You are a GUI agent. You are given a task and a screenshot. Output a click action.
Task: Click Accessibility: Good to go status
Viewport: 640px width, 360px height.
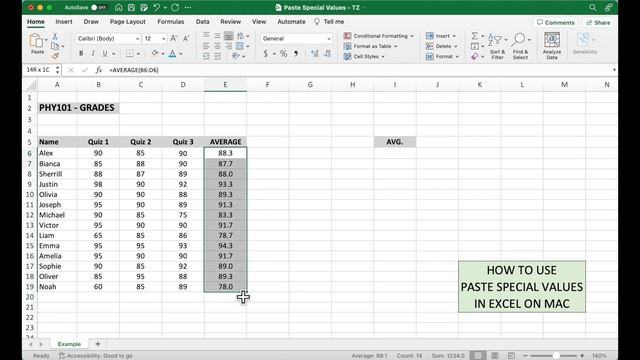[96, 356]
